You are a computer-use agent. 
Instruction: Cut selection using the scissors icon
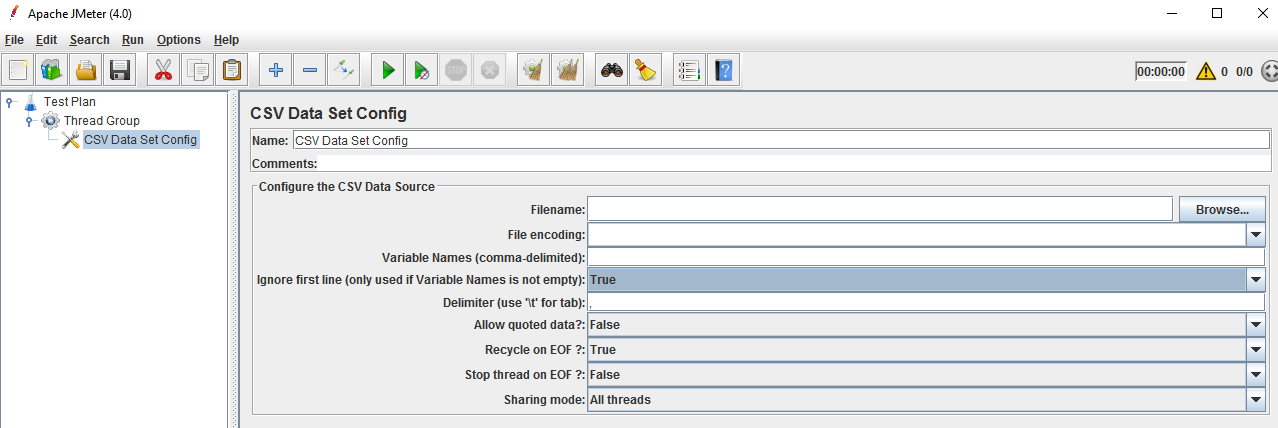point(164,71)
